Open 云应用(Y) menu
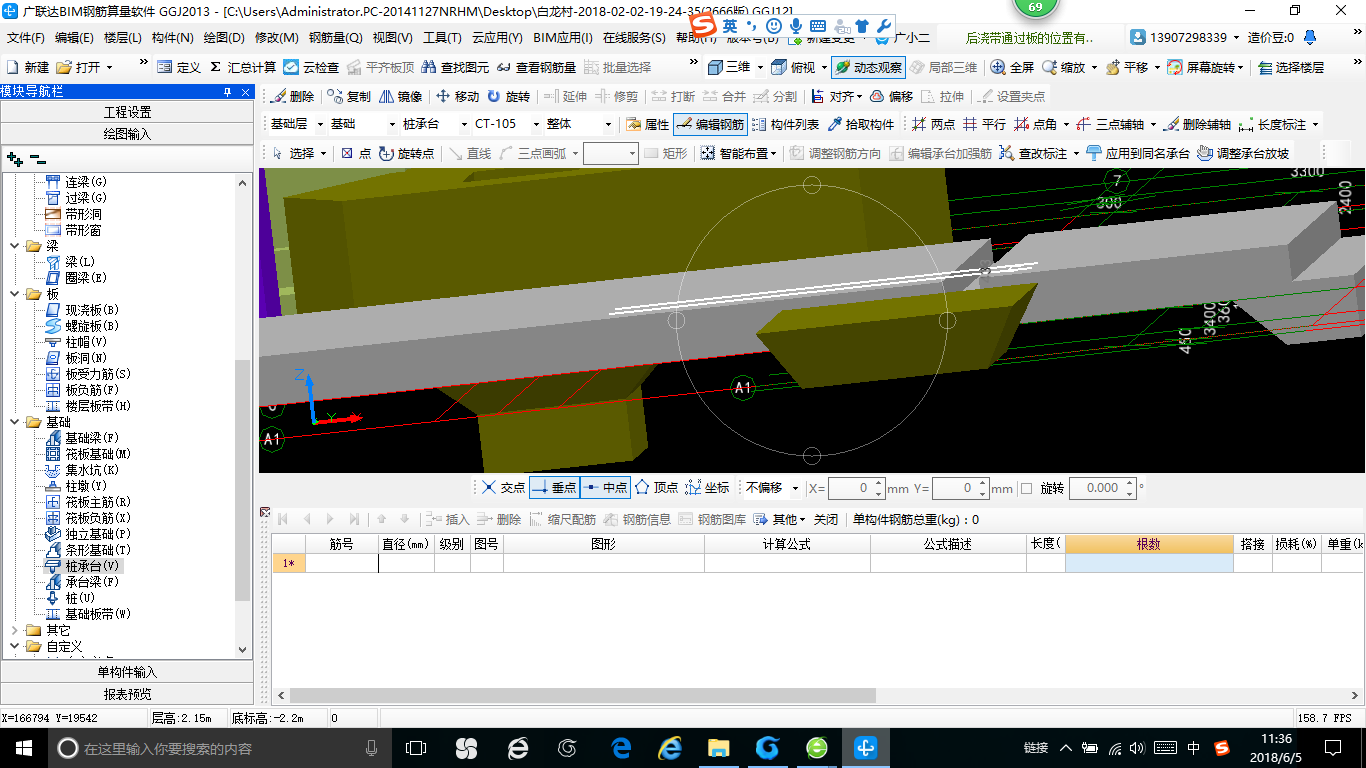Viewport: 1366px width, 768px height. click(x=497, y=38)
